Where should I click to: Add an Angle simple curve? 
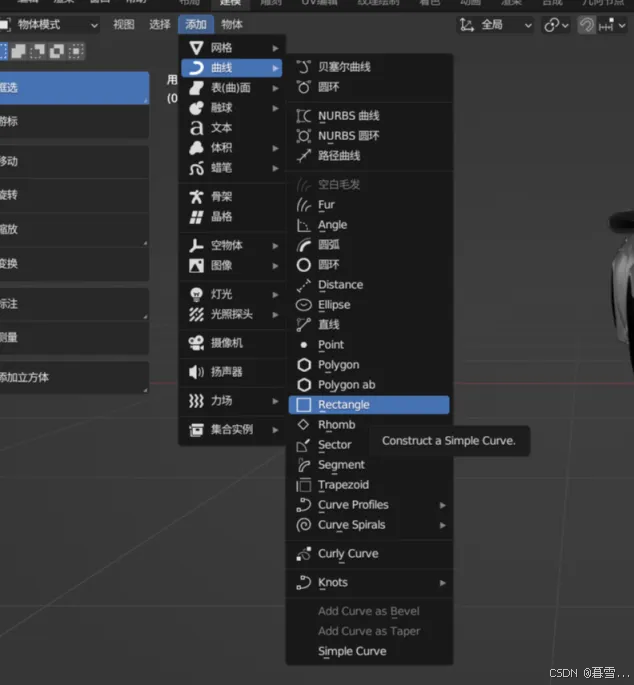tap(369, 225)
